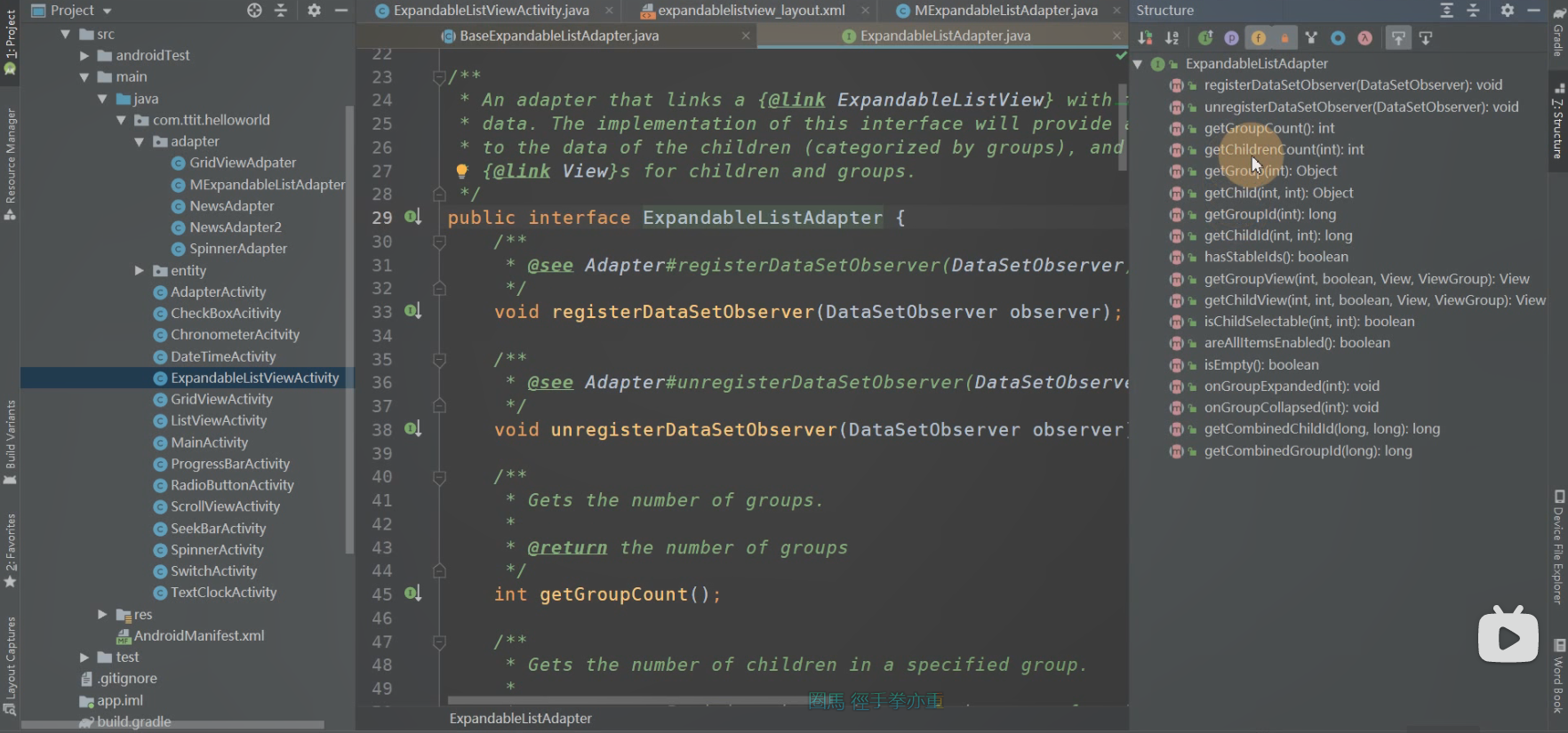Click the intention light bulb on line 27
Viewport: 1568px width, 733px height.
461,171
